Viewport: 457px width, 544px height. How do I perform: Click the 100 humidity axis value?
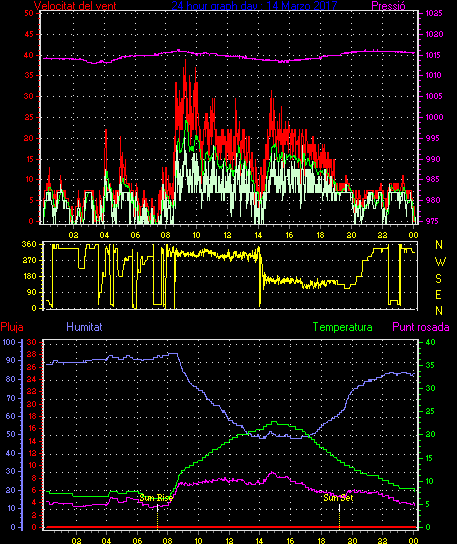(9, 342)
